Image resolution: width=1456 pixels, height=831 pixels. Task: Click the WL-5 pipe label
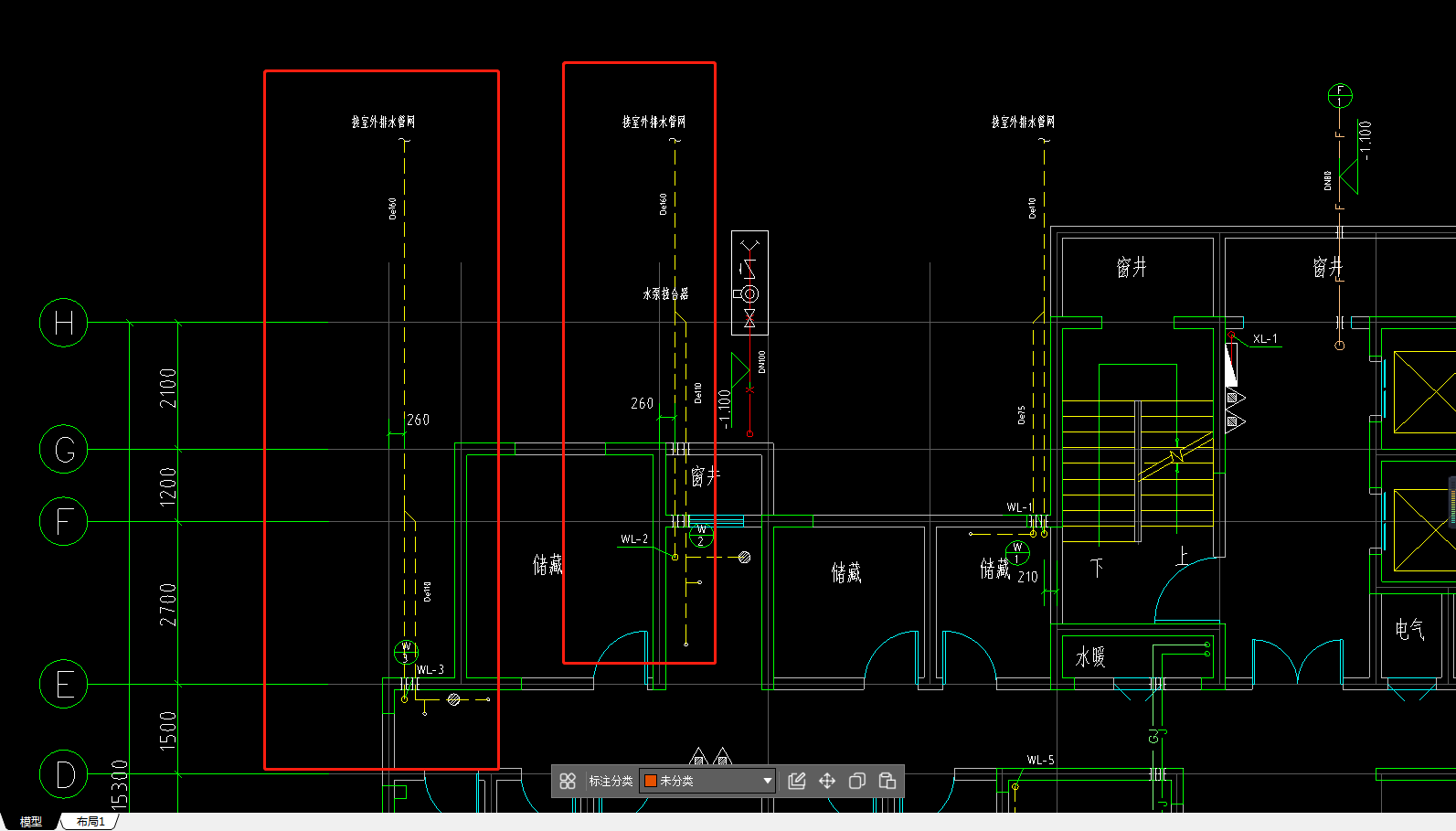tap(1040, 760)
